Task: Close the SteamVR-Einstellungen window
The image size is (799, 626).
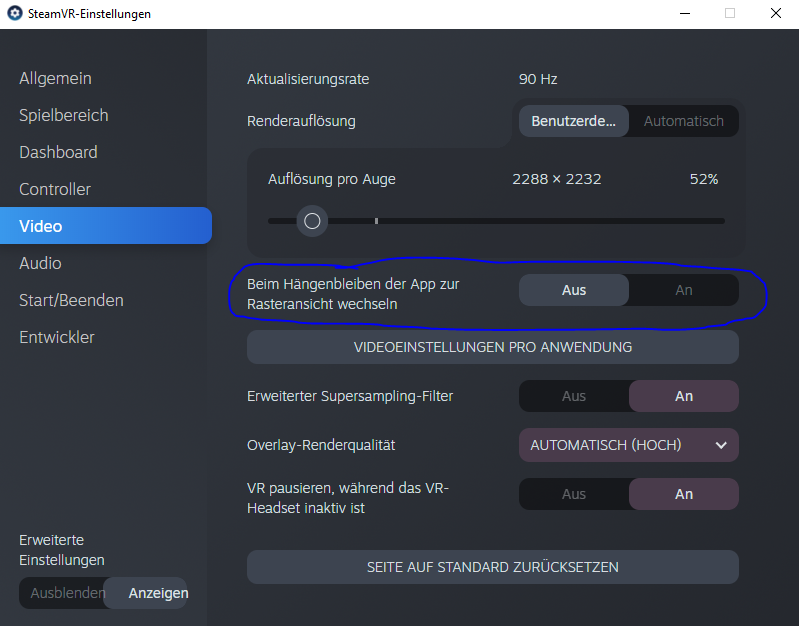Action: click(776, 13)
